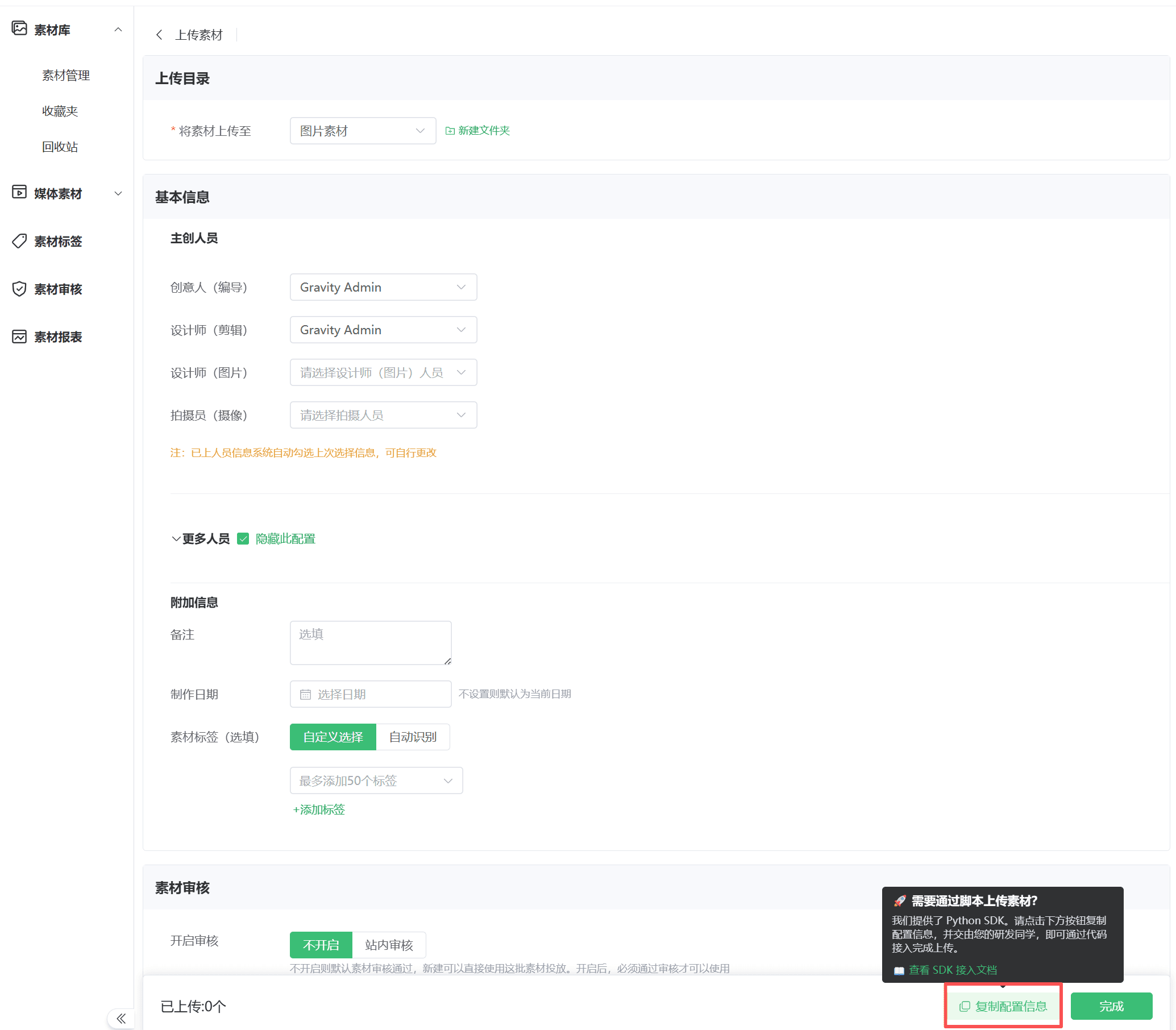Image resolution: width=1176 pixels, height=1030 pixels.
Task: Open the 图片素材 upload directory dropdown
Action: click(x=363, y=131)
